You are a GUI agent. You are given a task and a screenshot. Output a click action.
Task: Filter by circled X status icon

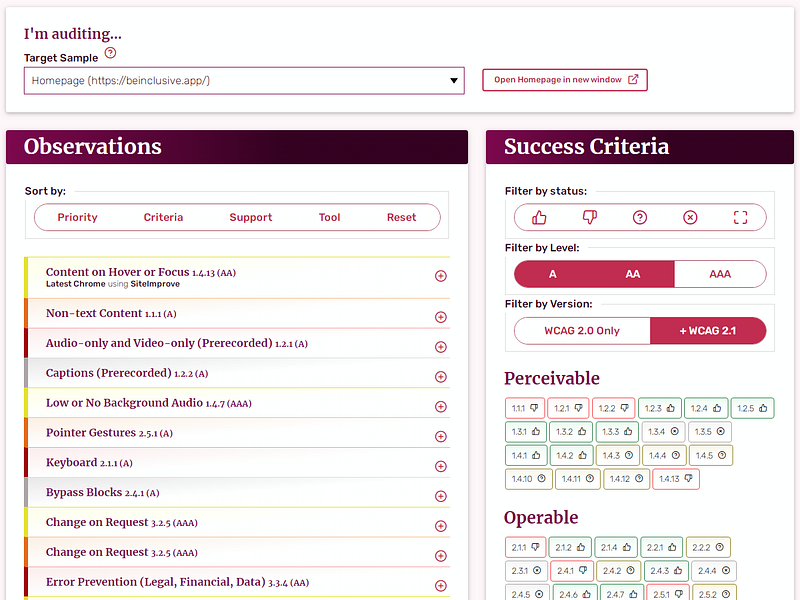pos(690,218)
